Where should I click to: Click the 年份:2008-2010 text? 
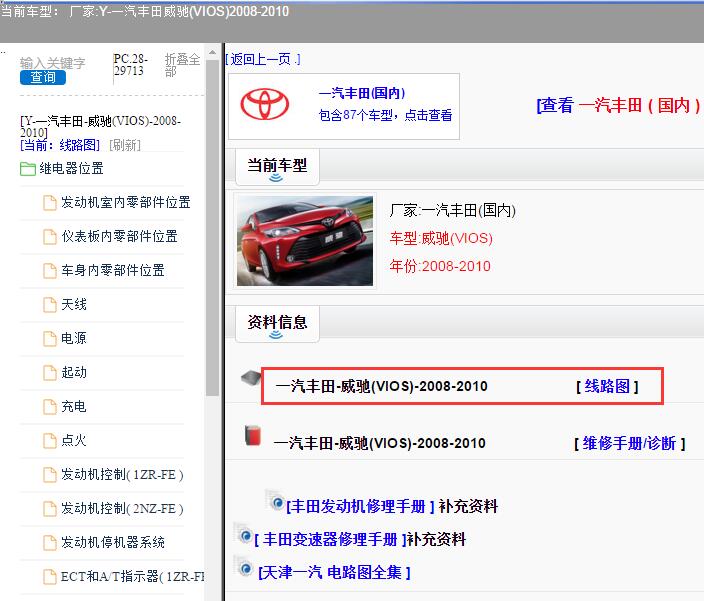tap(440, 266)
